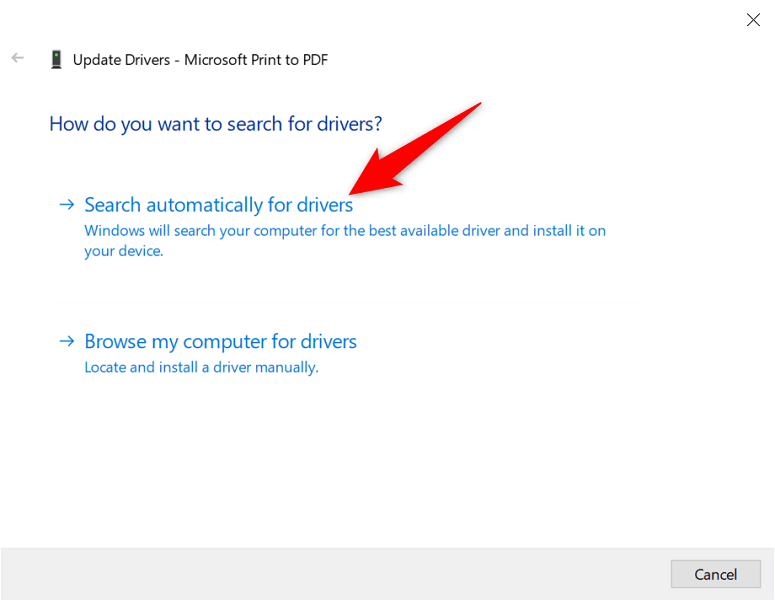Close the Update Drivers dialog with X
The image size is (775, 600).
coord(753,20)
